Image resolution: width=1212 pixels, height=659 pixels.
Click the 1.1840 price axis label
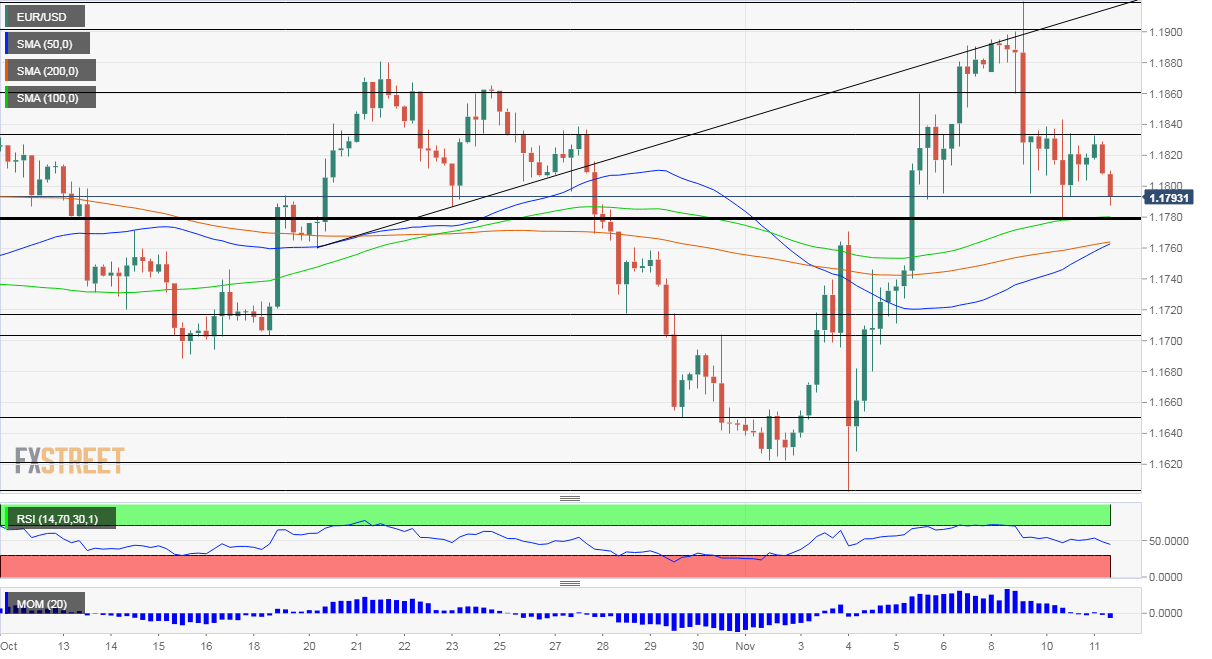(1166, 125)
